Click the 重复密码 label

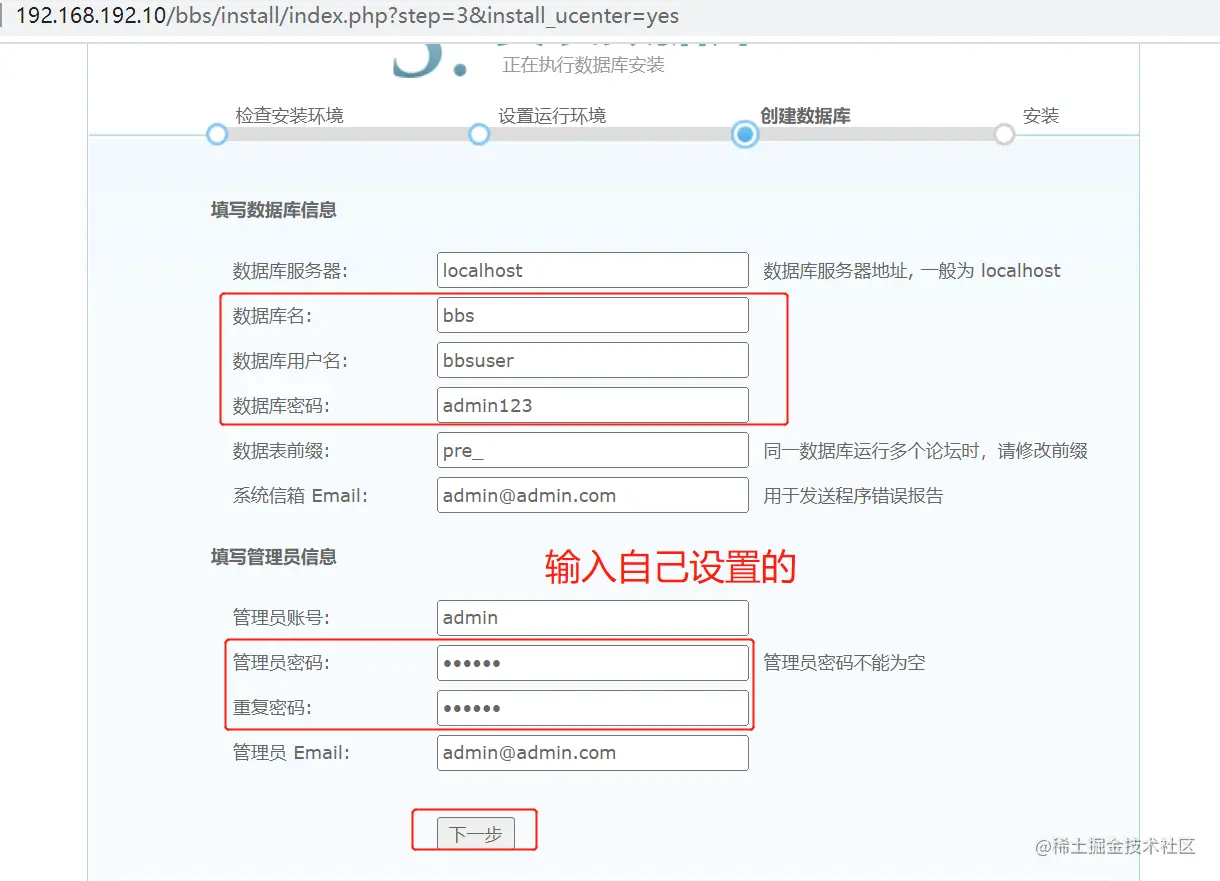click(x=272, y=708)
